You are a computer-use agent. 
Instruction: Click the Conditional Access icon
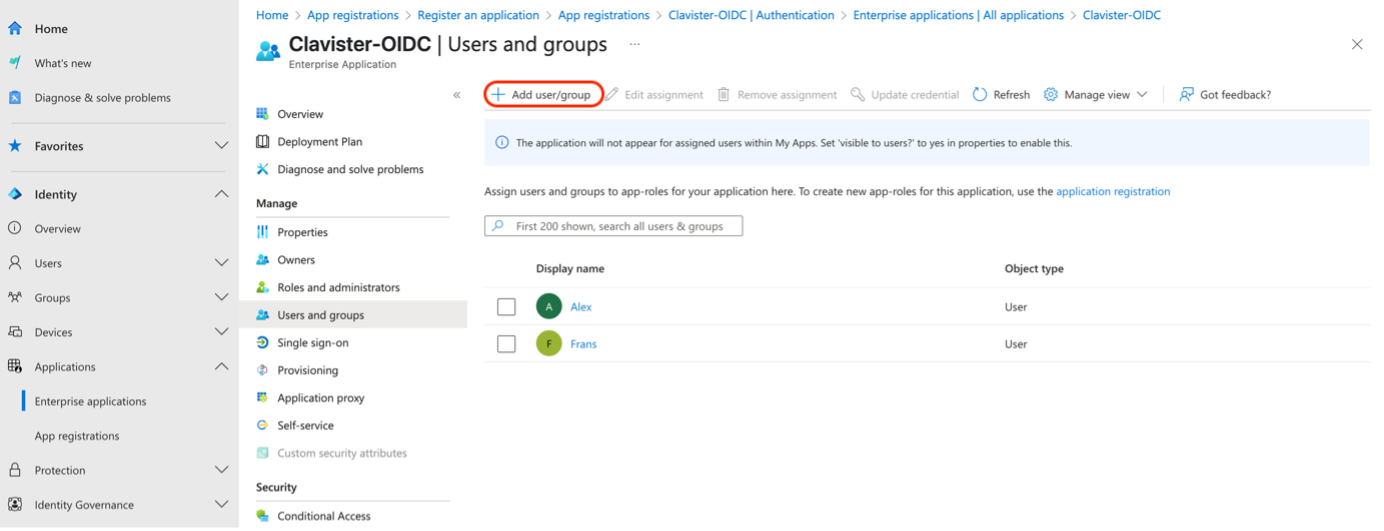coord(263,516)
